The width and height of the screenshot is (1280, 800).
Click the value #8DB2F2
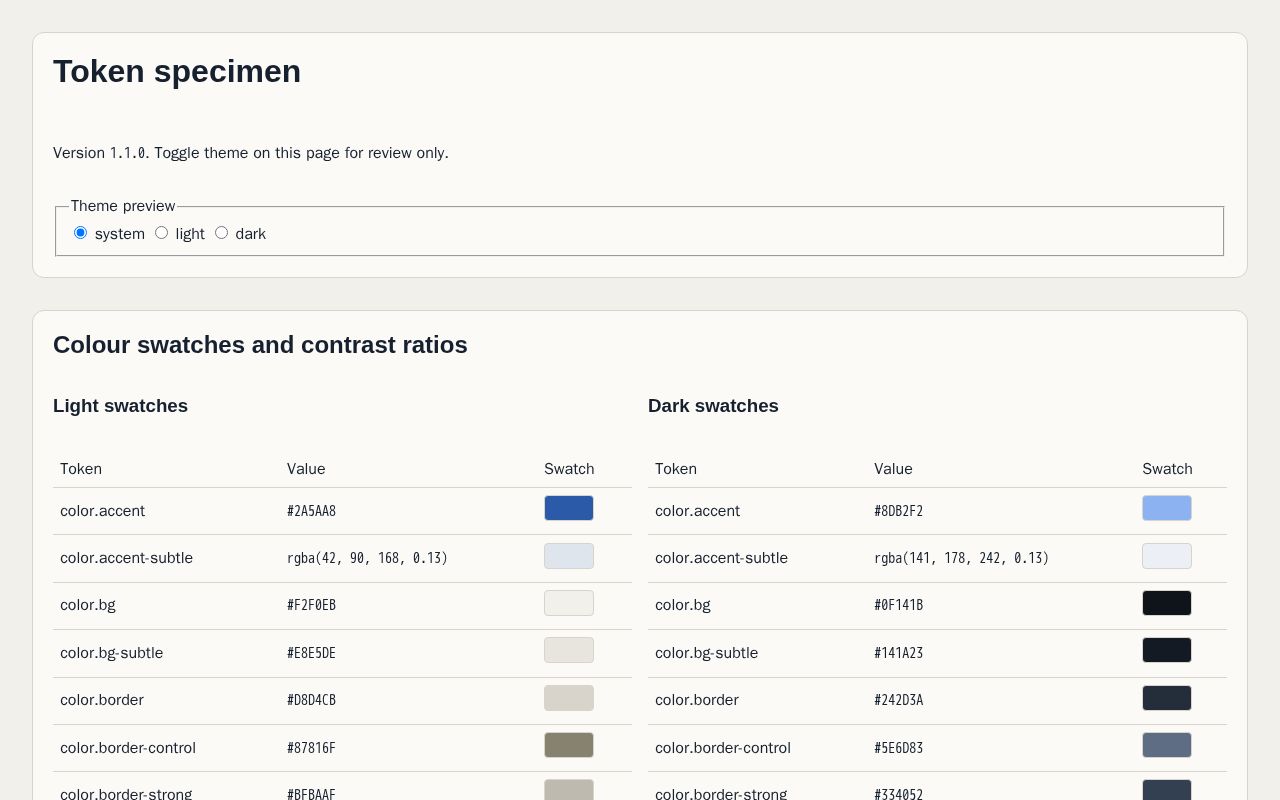click(x=898, y=511)
